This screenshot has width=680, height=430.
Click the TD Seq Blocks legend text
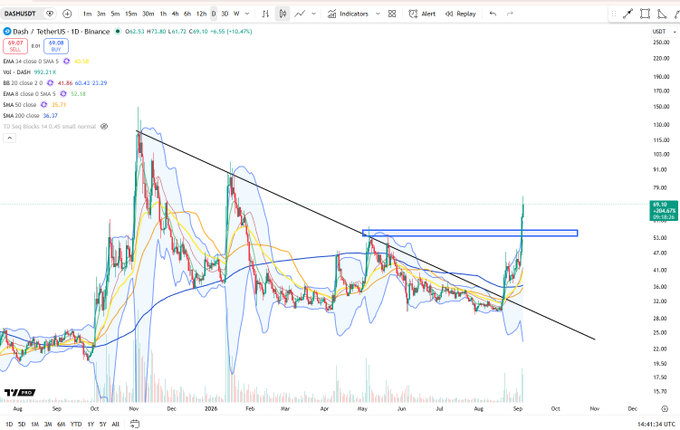point(49,127)
